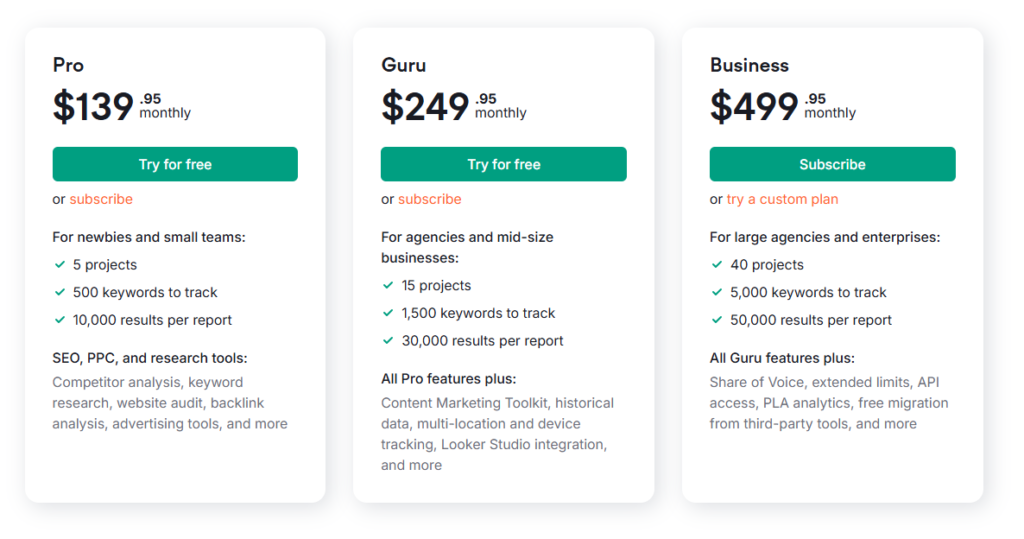Open the subscribe link under Pro plan
The height and width of the screenshot is (539, 1024).
[x=101, y=199]
